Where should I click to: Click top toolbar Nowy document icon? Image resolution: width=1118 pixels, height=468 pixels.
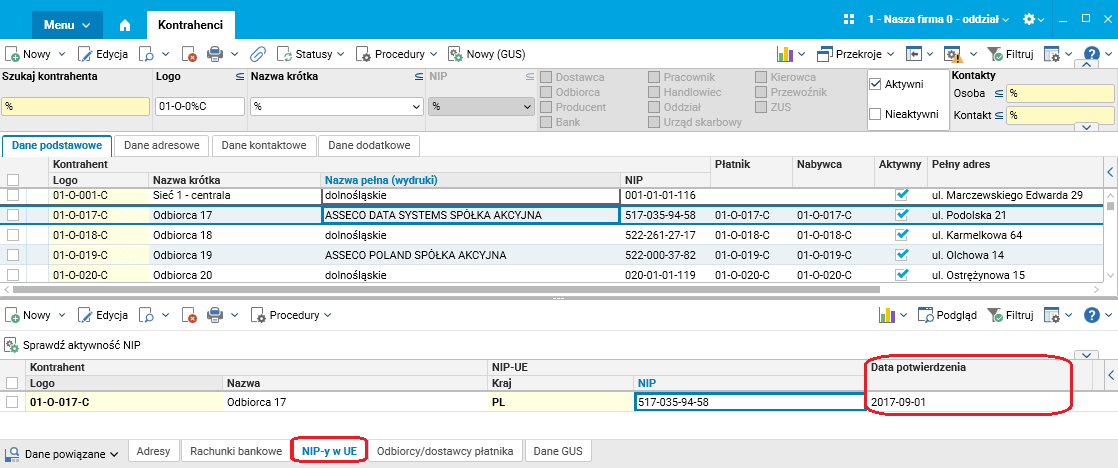[12, 54]
